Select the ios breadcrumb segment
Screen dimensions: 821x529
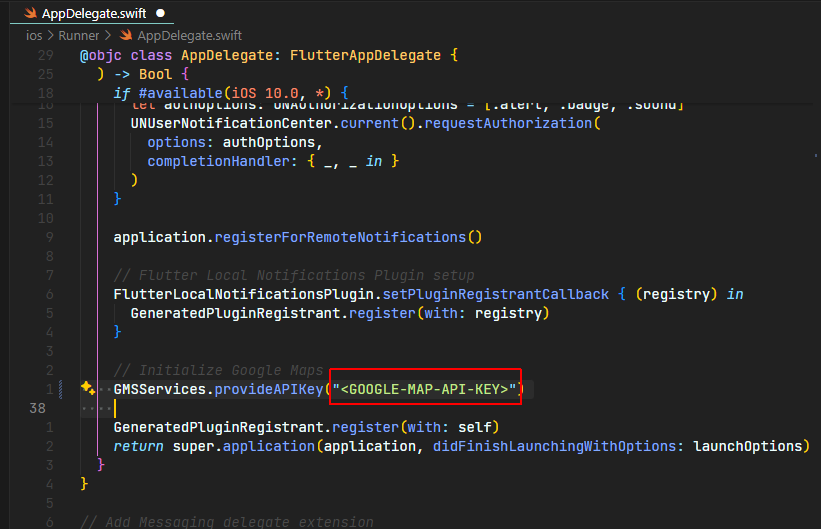(x=34, y=36)
